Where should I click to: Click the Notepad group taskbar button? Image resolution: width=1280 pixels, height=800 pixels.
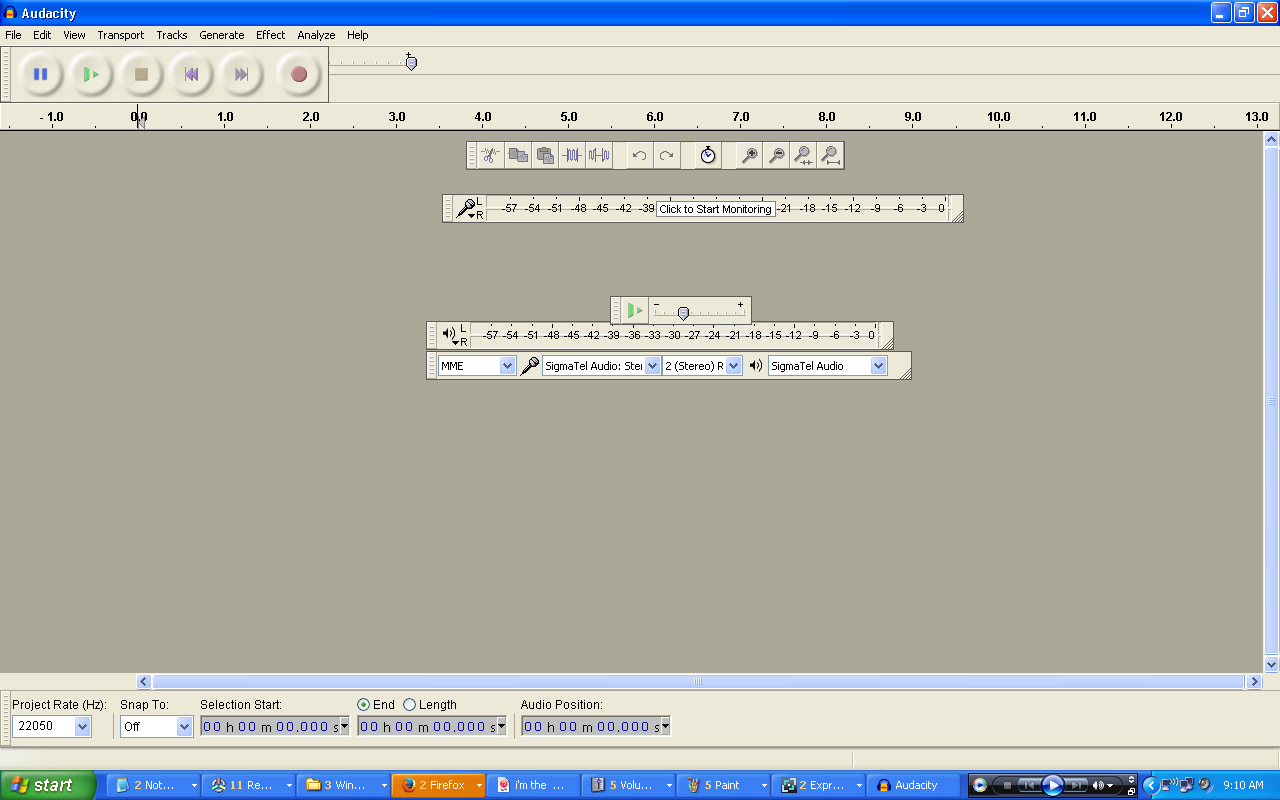point(154,785)
